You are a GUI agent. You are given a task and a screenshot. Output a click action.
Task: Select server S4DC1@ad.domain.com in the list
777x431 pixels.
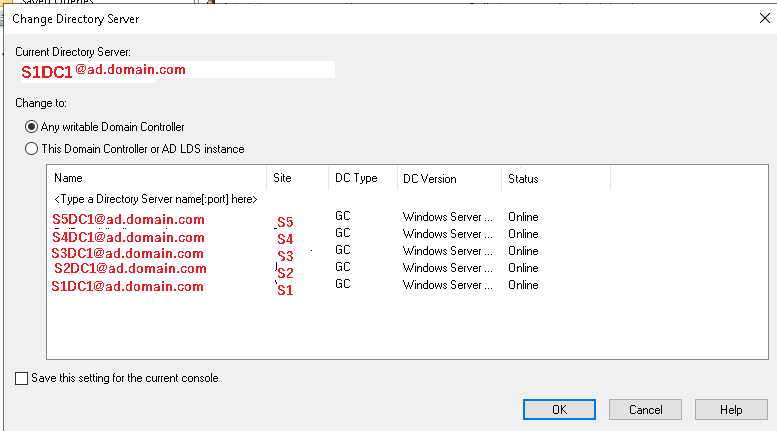click(128, 237)
